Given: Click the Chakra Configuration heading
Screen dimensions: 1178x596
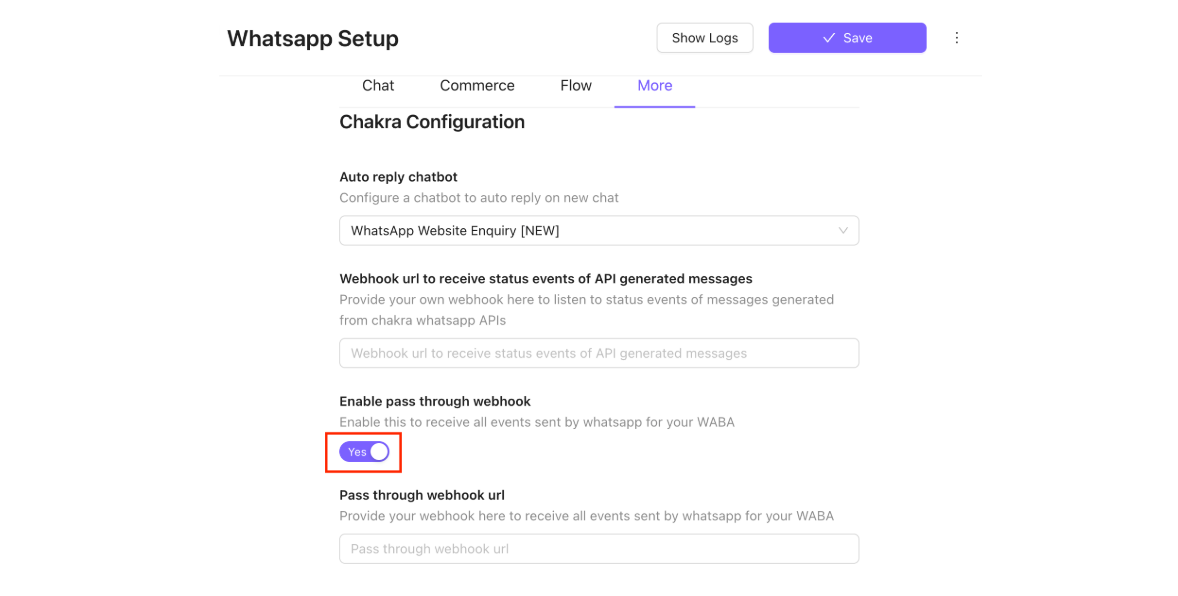Looking at the screenshot, I should (x=432, y=122).
